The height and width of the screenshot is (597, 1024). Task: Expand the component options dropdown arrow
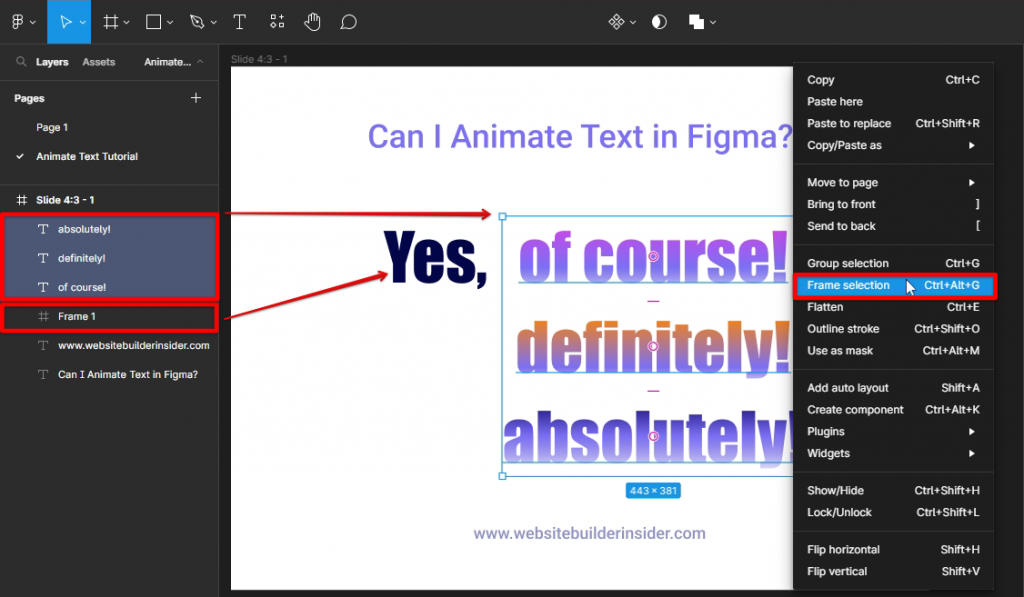633,23
